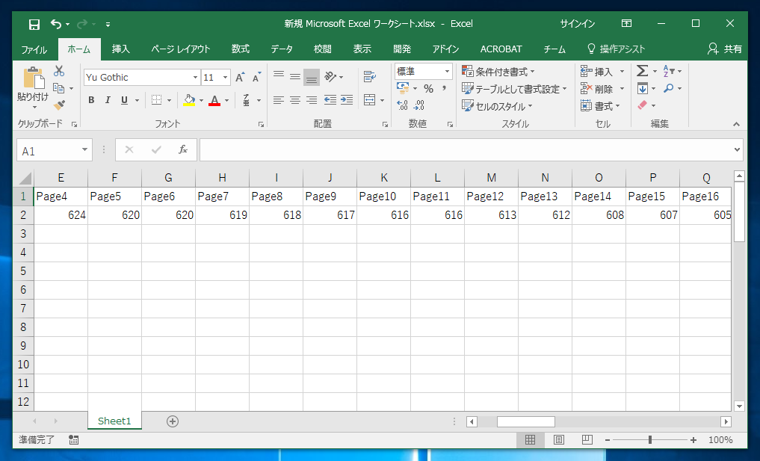Select the Sheet1 tab
Image resolution: width=760 pixels, height=461 pixels.
[114, 421]
